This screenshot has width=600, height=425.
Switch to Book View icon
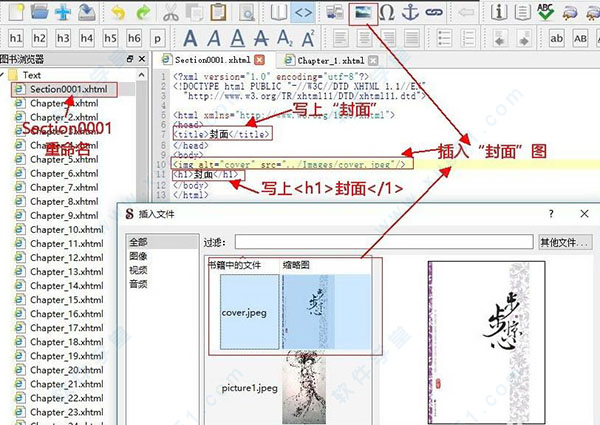(278, 12)
